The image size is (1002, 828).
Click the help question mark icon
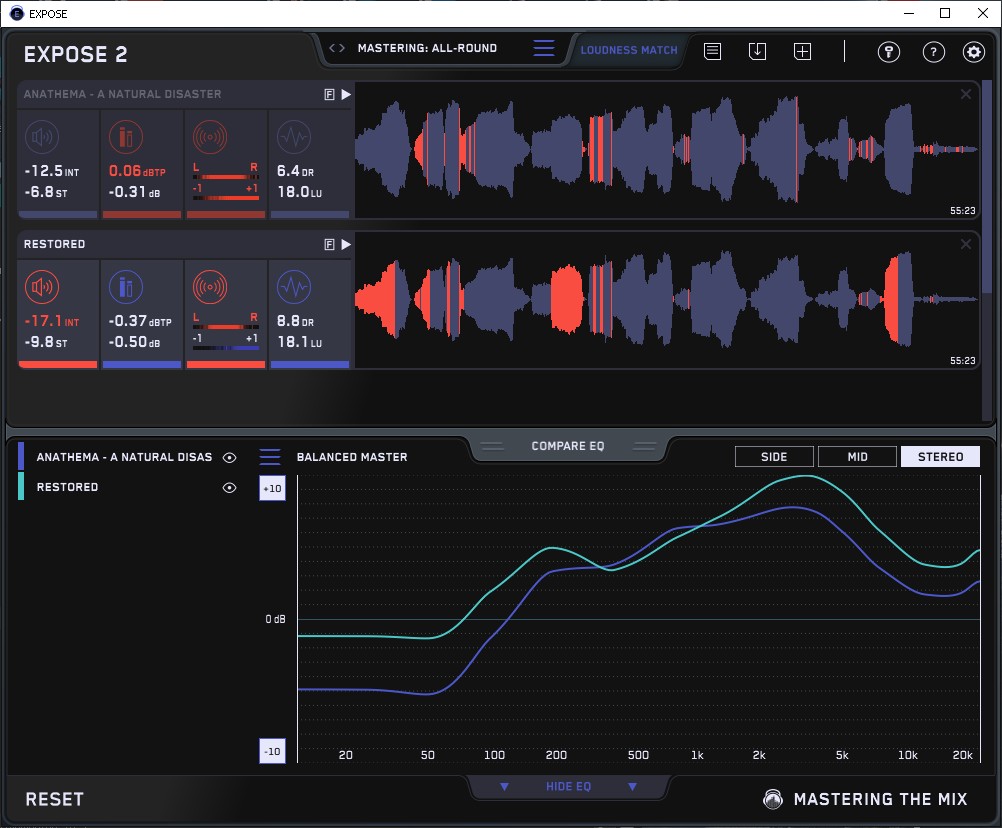tap(933, 52)
